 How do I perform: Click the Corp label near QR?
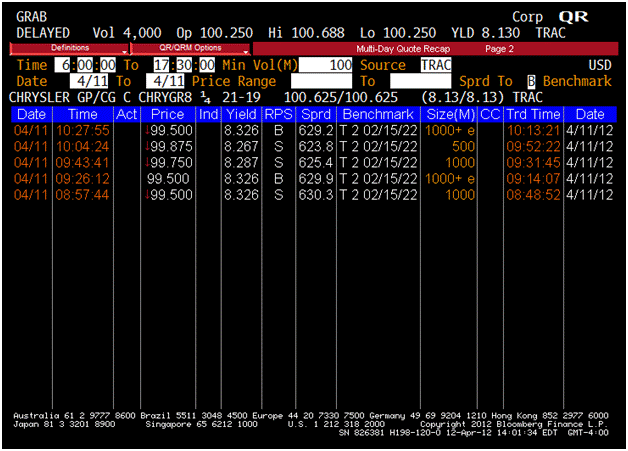pos(527,17)
